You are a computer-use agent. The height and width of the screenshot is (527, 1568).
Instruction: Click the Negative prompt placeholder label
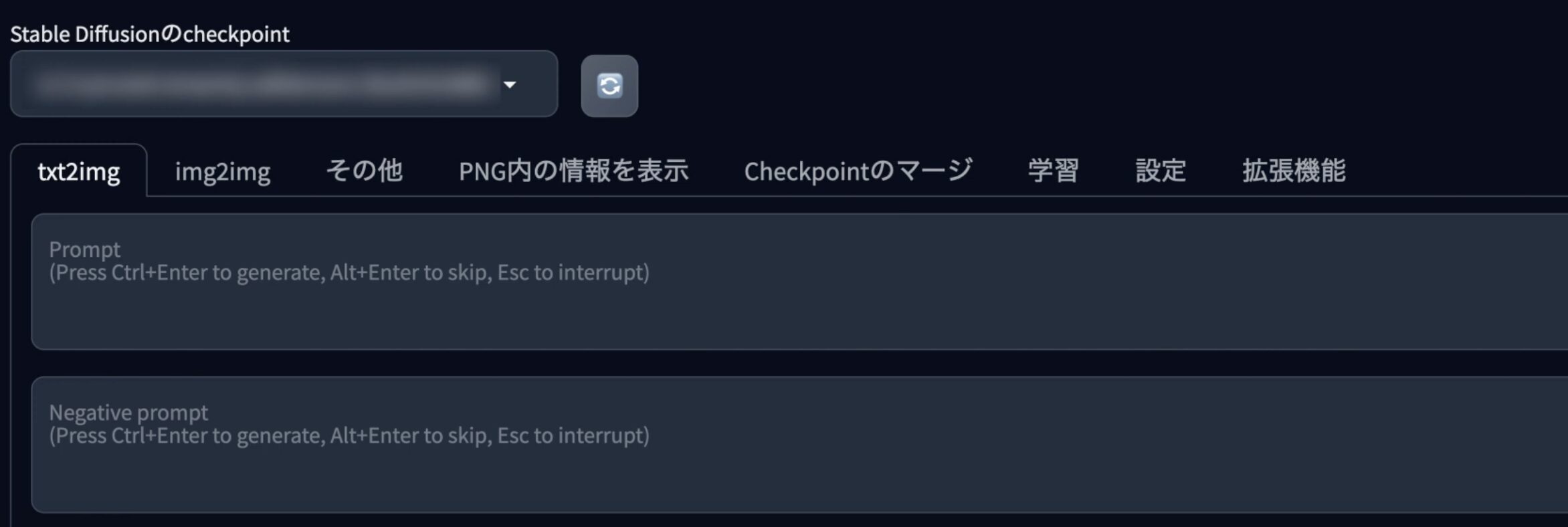tap(128, 413)
